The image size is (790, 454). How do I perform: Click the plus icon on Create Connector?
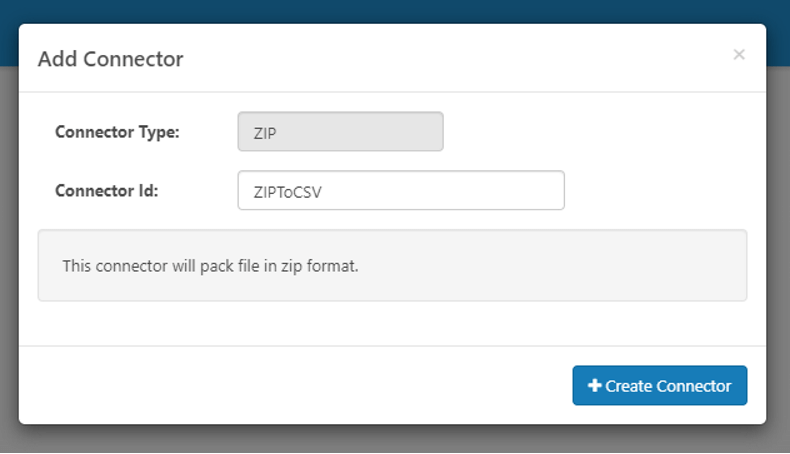coord(594,385)
